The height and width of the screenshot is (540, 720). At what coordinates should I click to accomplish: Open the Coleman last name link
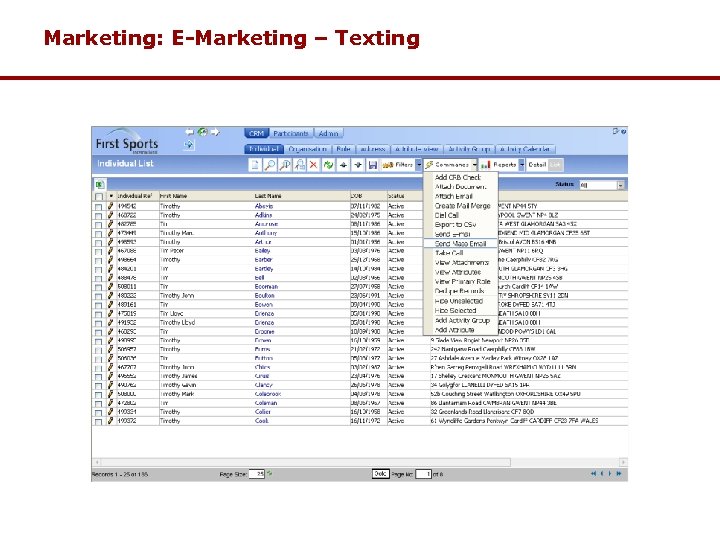[x=266, y=403]
